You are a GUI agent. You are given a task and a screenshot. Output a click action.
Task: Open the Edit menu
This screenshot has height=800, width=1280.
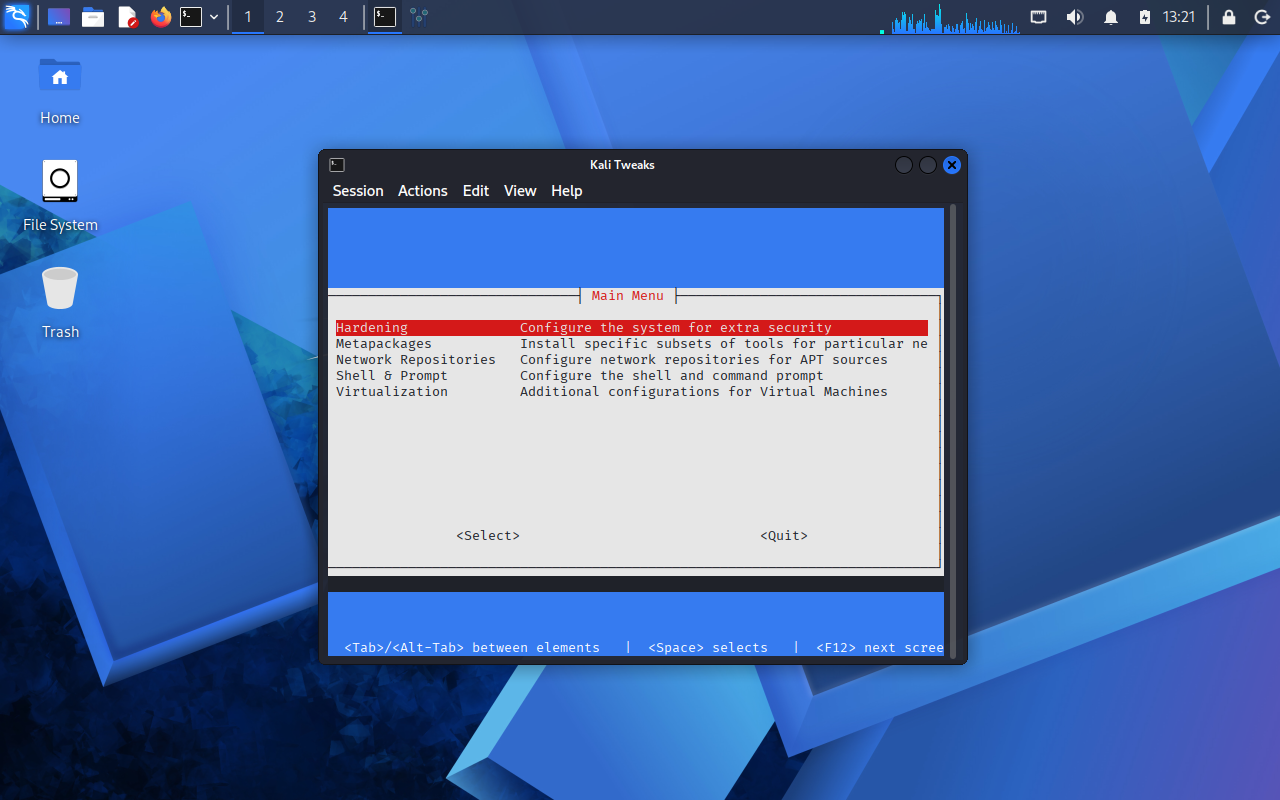(x=476, y=191)
